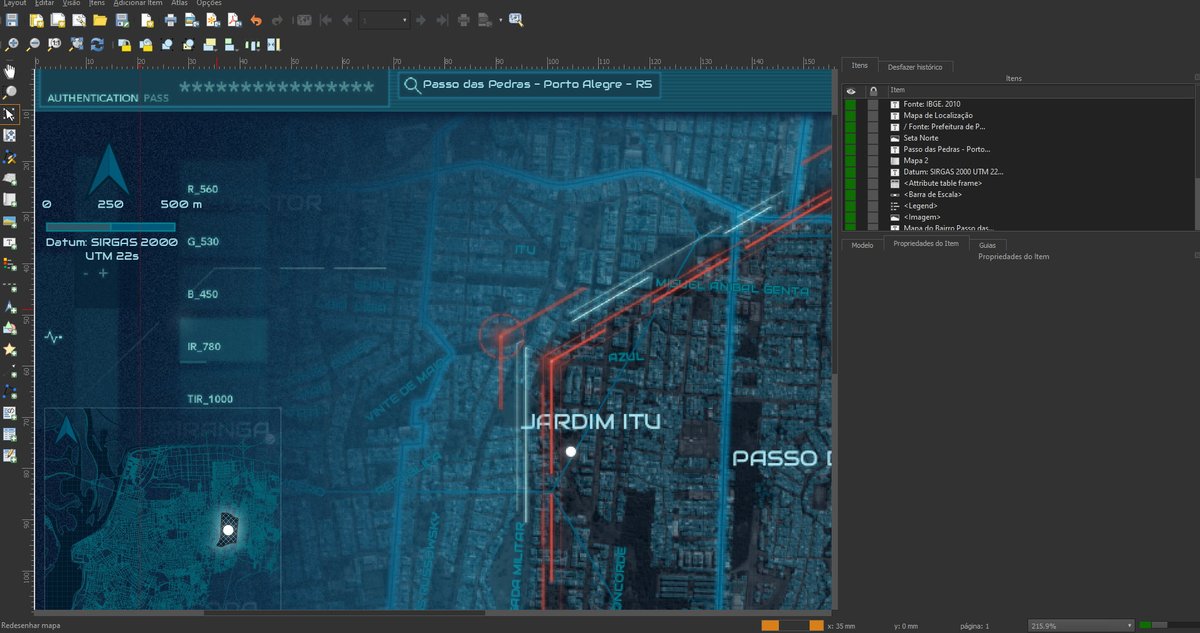Hide the Seta Norte item
The width and height of the screenshot is (1200, 633).
pyautogui.click(x=851, y=138)
